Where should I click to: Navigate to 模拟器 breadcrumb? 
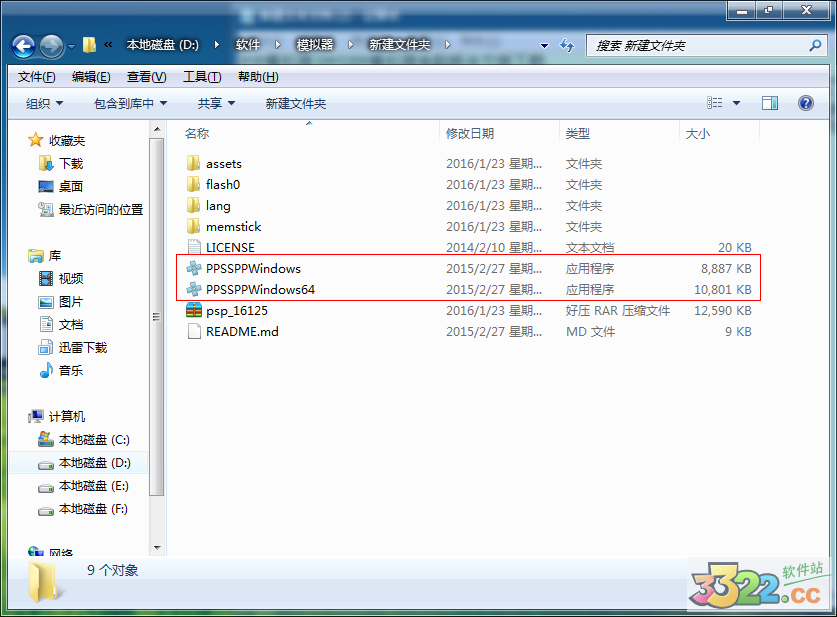pos(315,45)
